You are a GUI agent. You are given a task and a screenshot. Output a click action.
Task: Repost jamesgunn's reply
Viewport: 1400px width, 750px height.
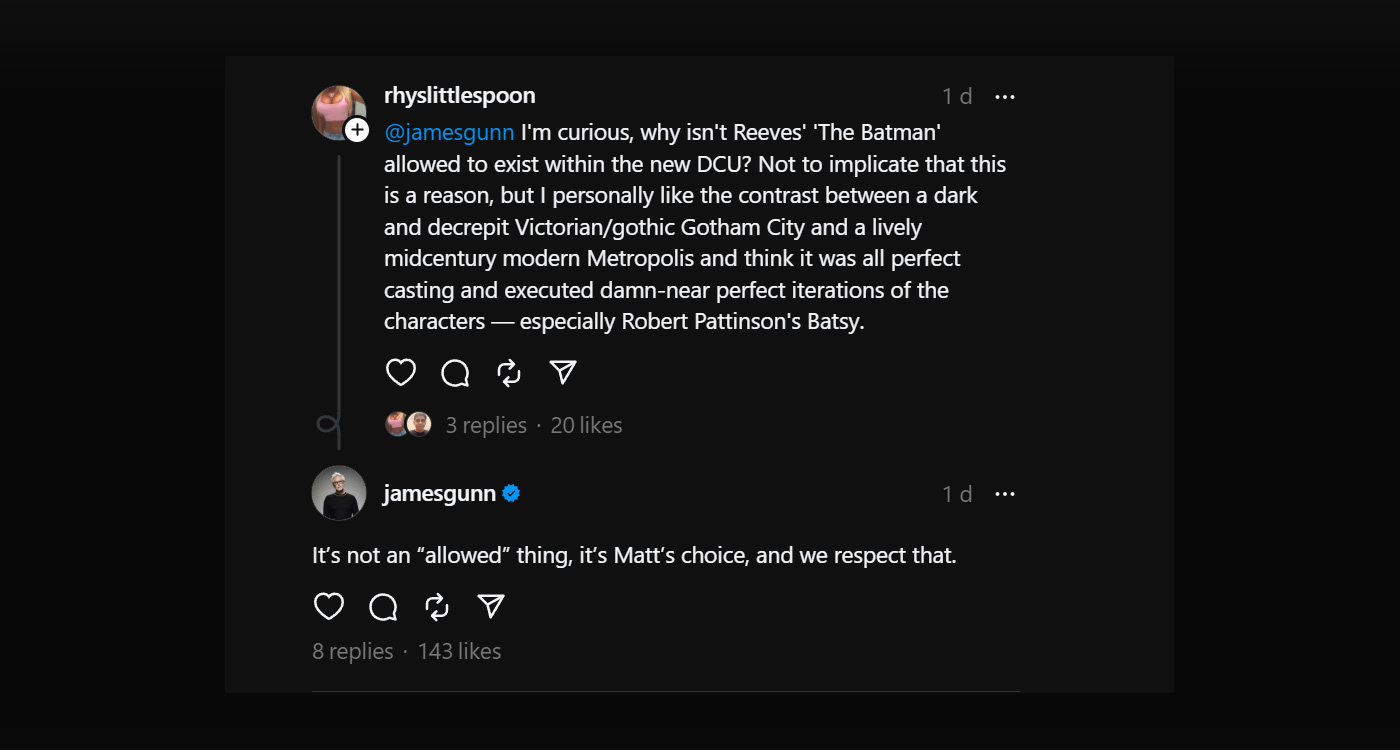[437, 606]
